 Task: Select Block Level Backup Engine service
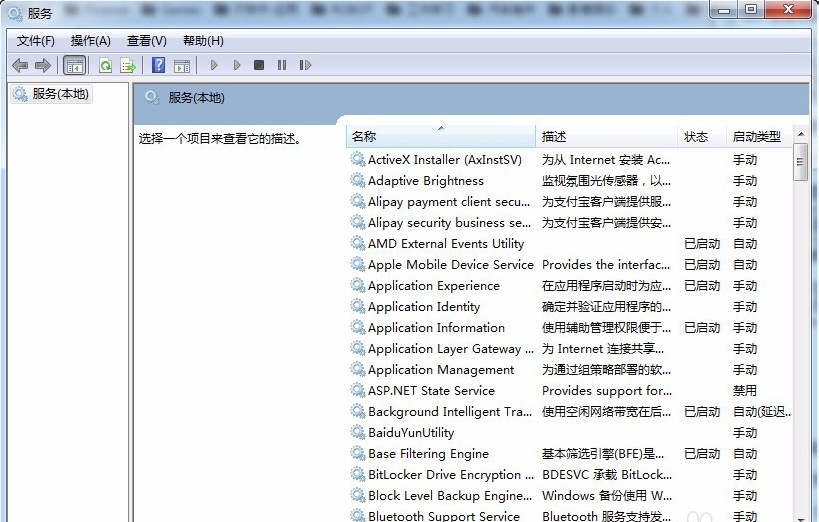pos(450,495)
